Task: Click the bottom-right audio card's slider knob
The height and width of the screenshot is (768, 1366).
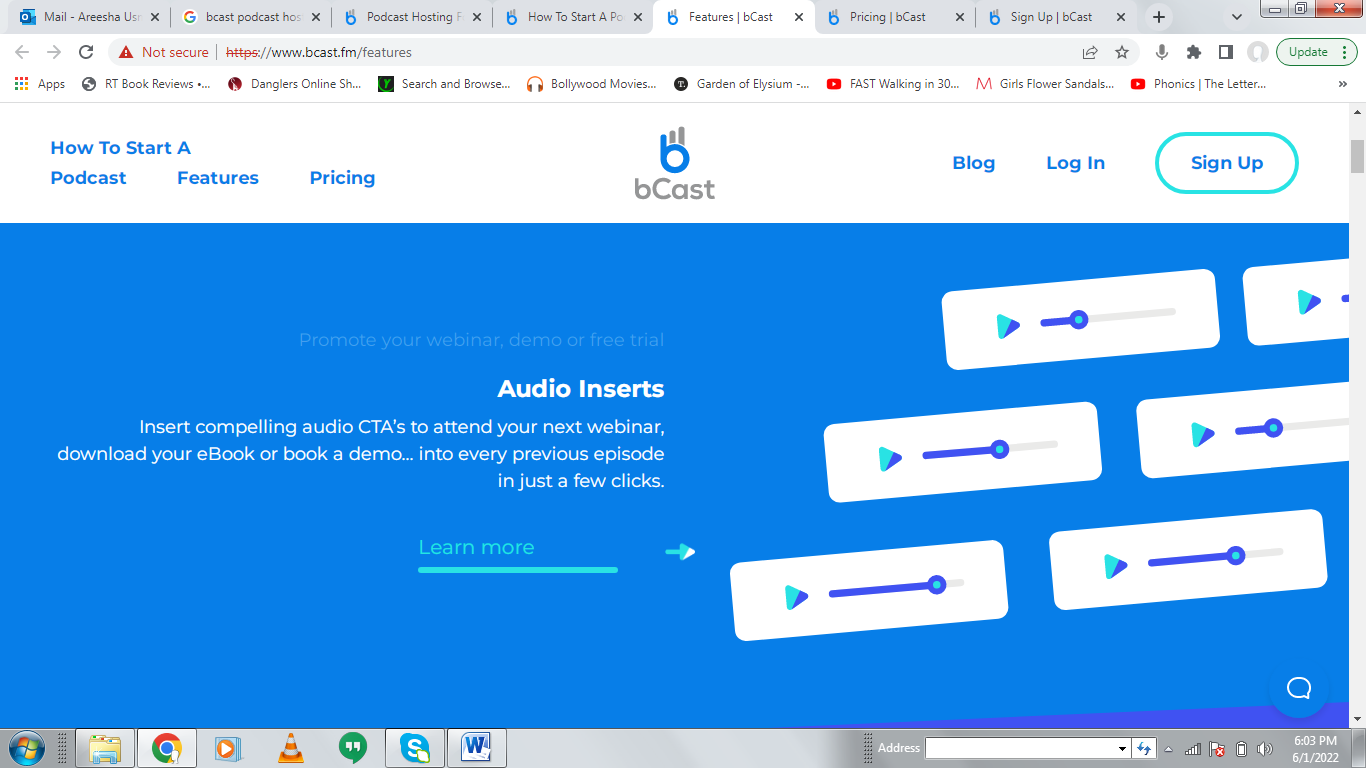Action: tap(1236, 555)
